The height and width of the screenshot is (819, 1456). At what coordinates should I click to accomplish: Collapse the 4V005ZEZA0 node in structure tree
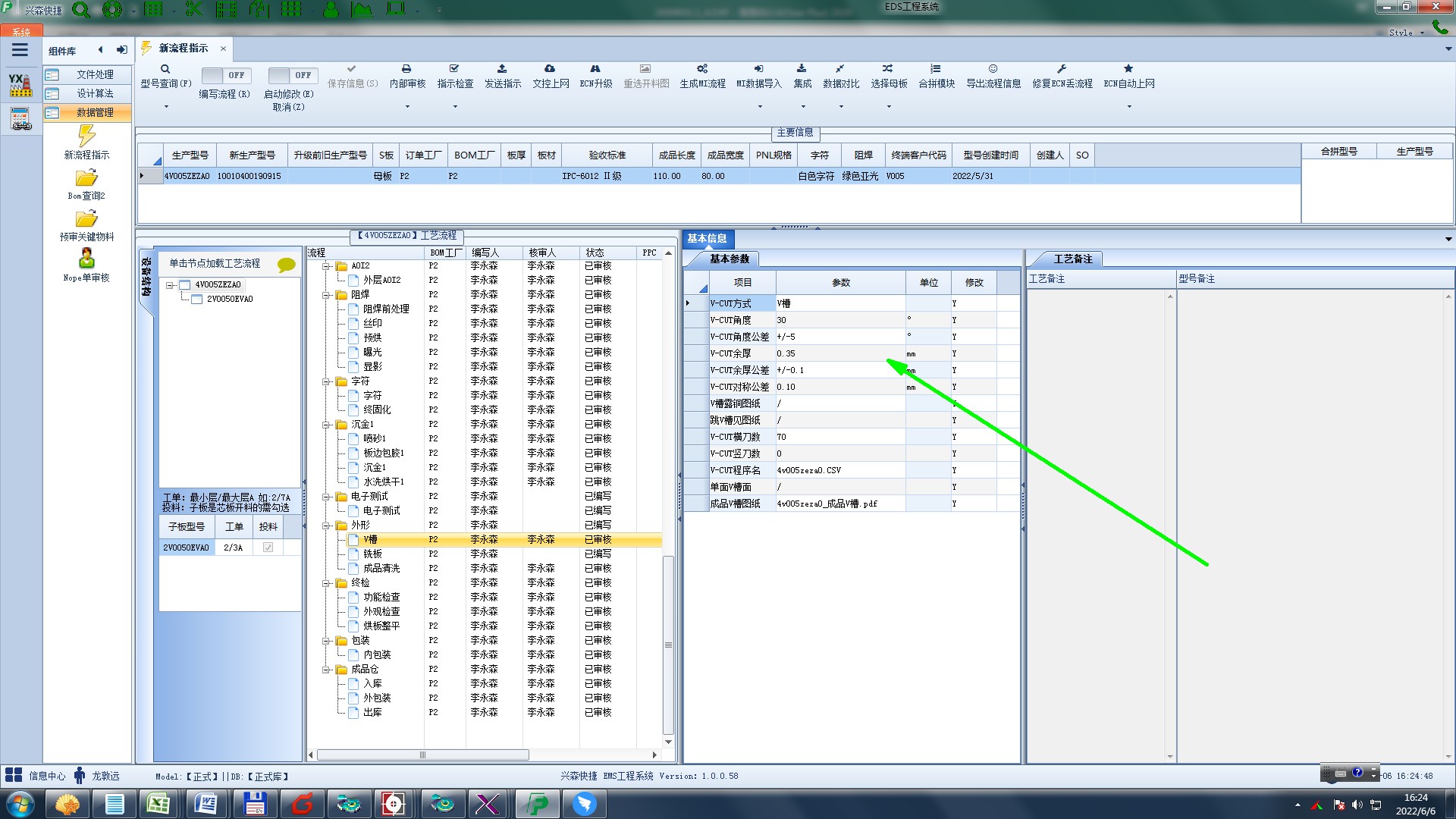[x=171, y=285]
